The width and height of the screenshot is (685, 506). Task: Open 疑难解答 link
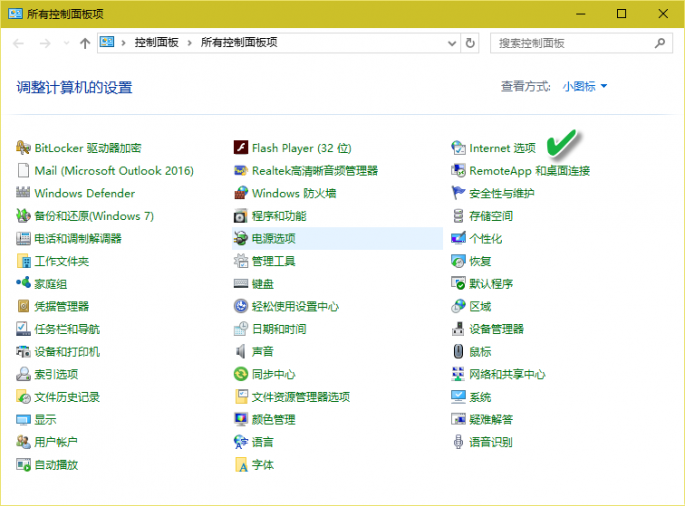point(491,420)
